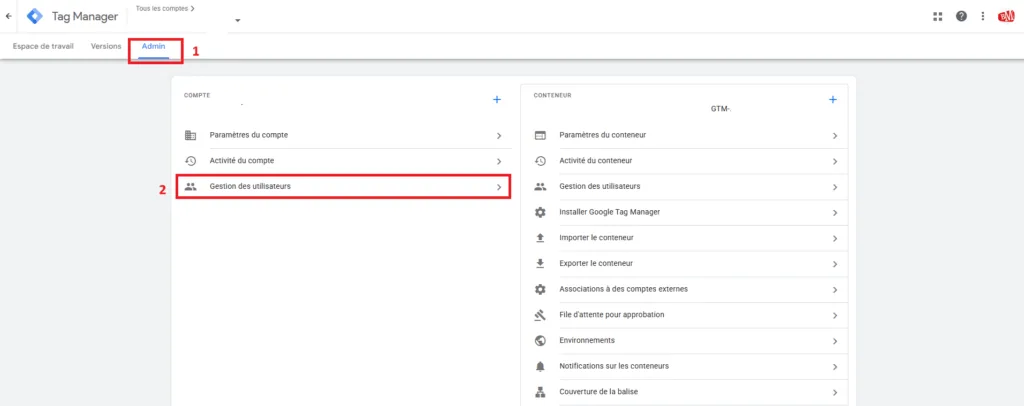1024x406 pixels.
Task: Expand chevron of Installer Google Tag Manager
Action: (835, 213)
